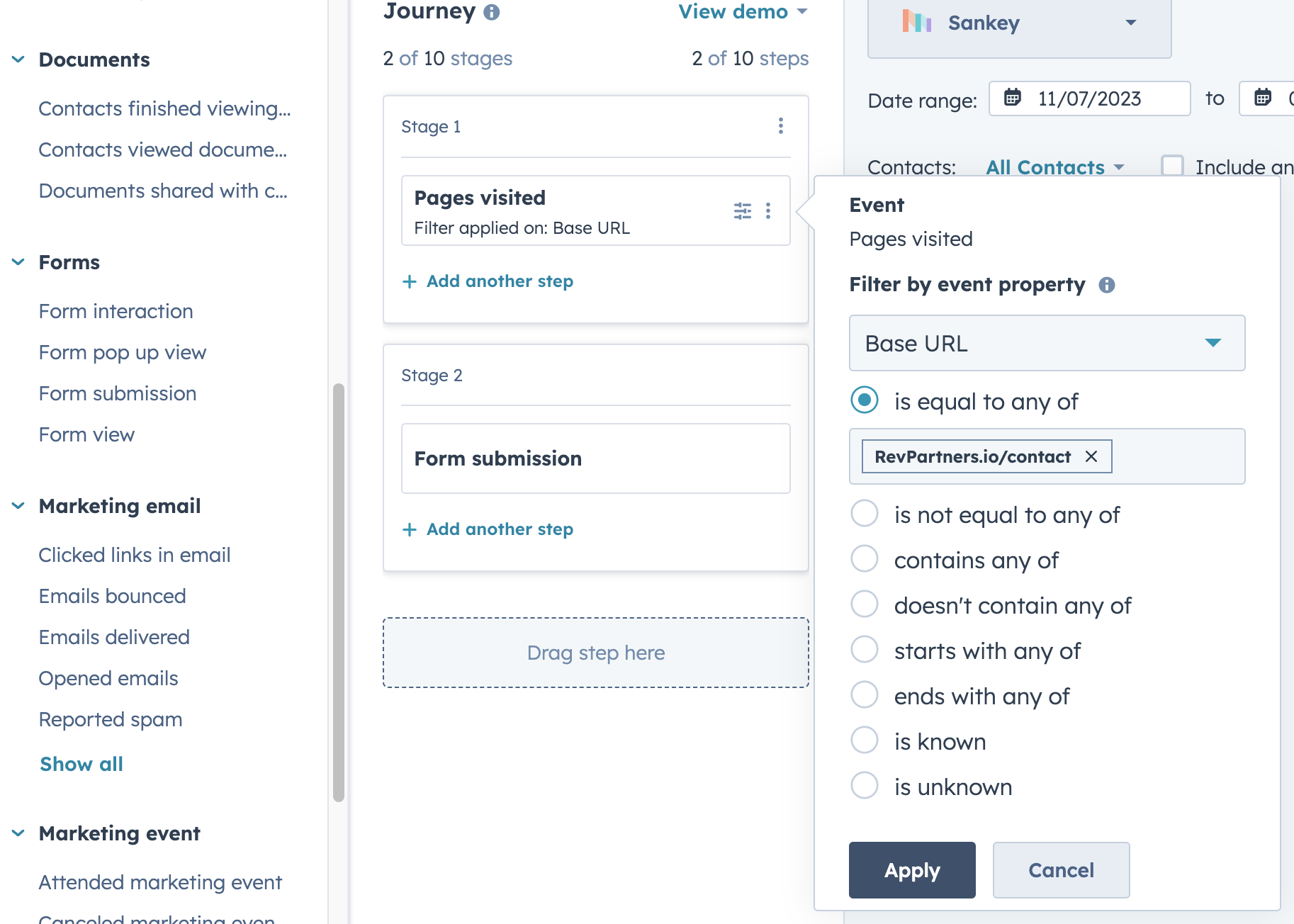Open Stage 1 three-dot options menu
Viewport: 1294px width, 924px height.
[x=780, y=126]
